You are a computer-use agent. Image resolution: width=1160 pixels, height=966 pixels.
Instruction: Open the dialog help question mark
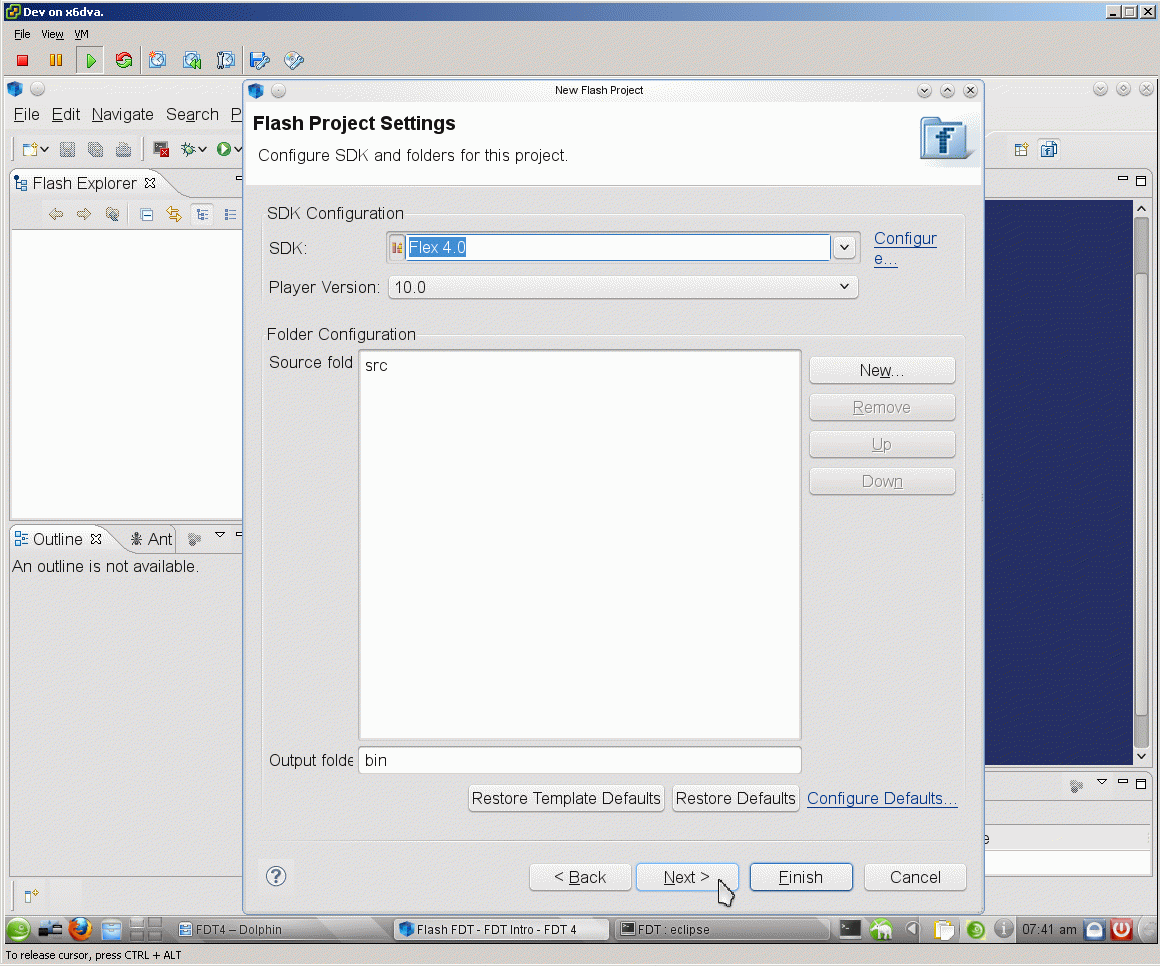276,877
